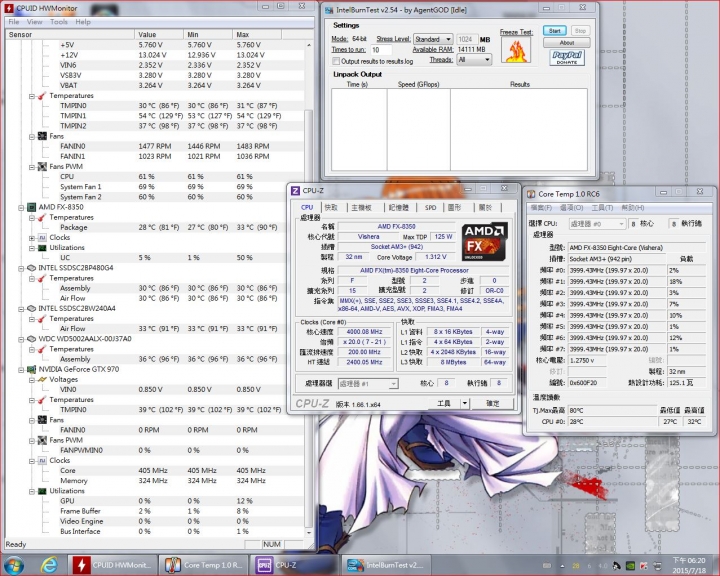The image size is (720, 576).
Task: Launch Internet Explorer from the taskbar
Action: click(x=48, y=565)
